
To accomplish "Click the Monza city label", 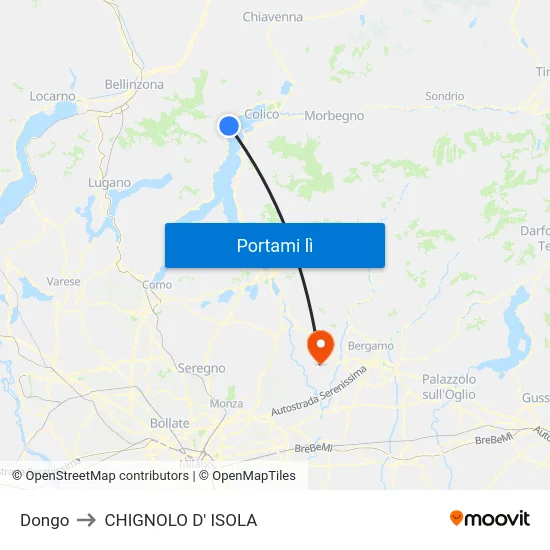I will pos(226,403).
